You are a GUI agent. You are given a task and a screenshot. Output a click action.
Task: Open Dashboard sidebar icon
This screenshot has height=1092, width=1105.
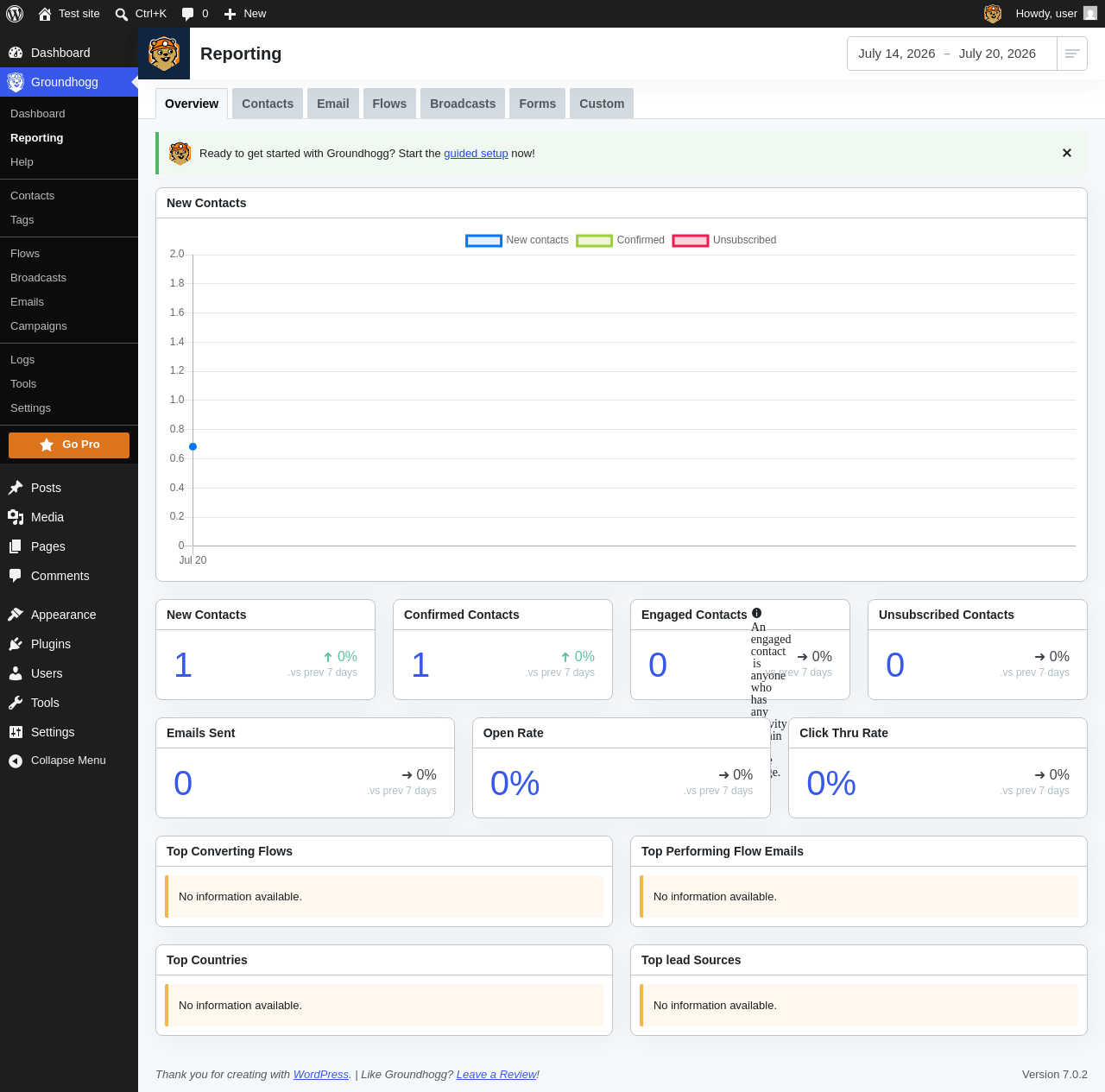pyautogui.click(x=16, y=53)
